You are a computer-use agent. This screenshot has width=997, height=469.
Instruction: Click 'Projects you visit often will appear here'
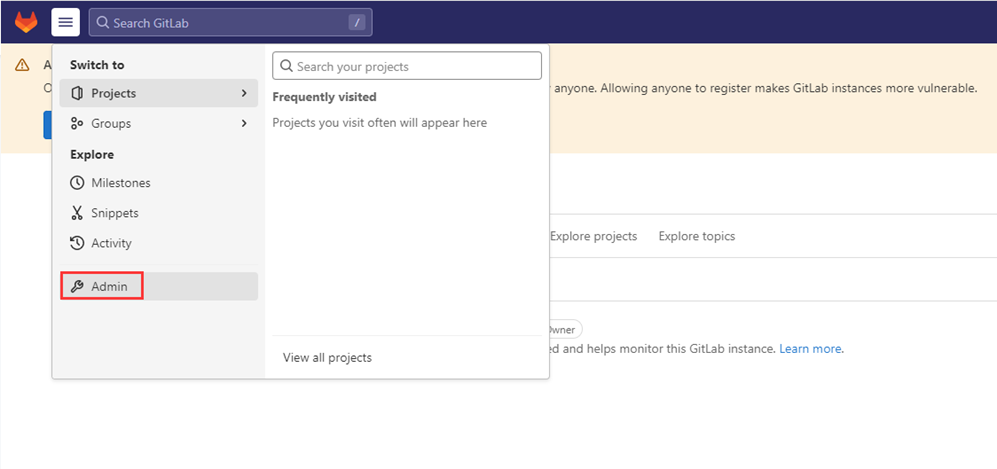coord(380,123)
